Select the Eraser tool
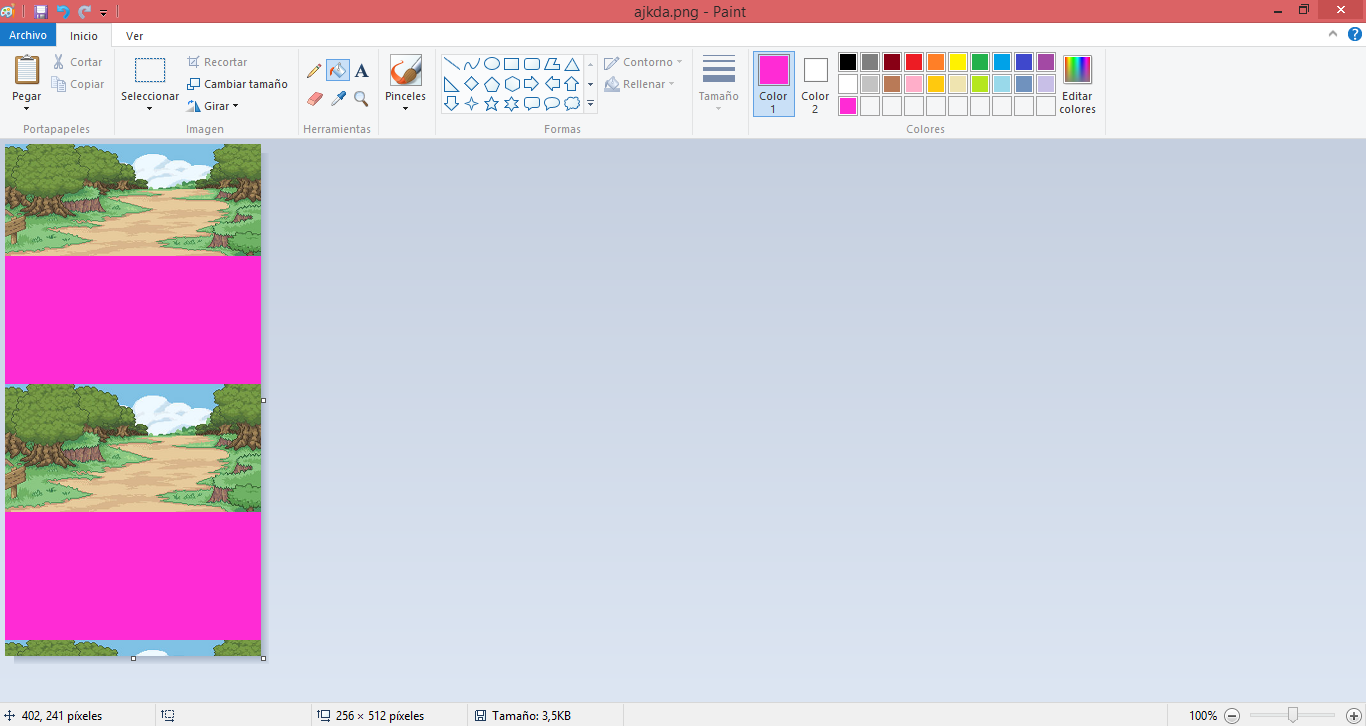This screenshot has height=726, width=1366. (x=314, y=99)
